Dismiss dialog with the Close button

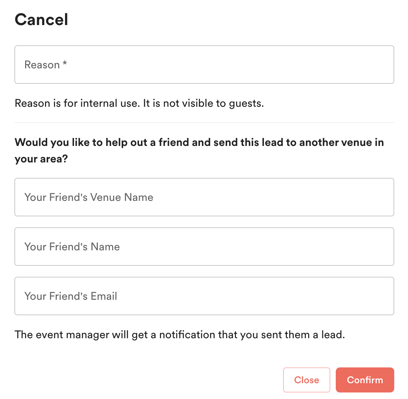click(x=306, y=380)
